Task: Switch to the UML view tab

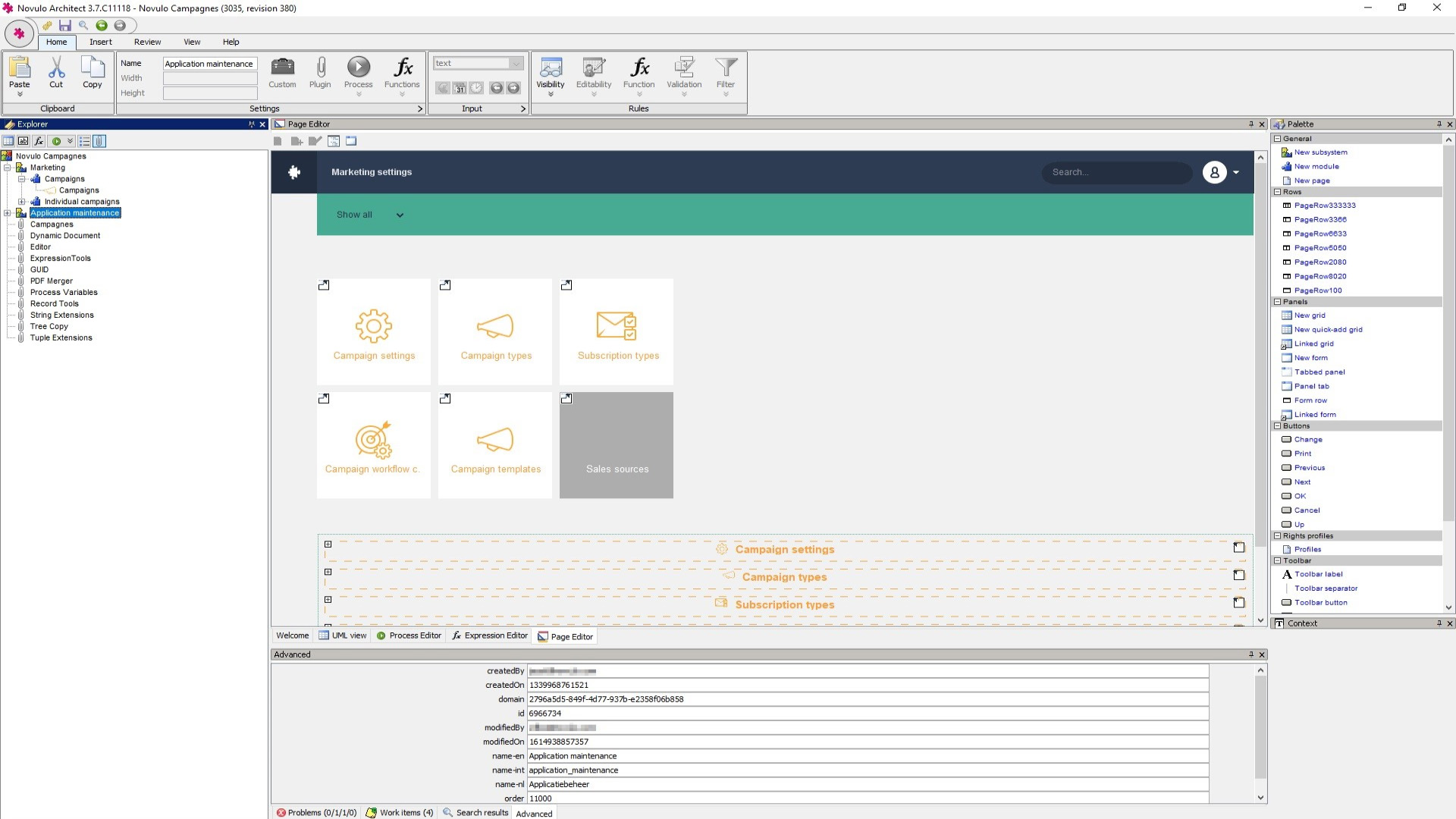Action: click(x=342, y=636)
